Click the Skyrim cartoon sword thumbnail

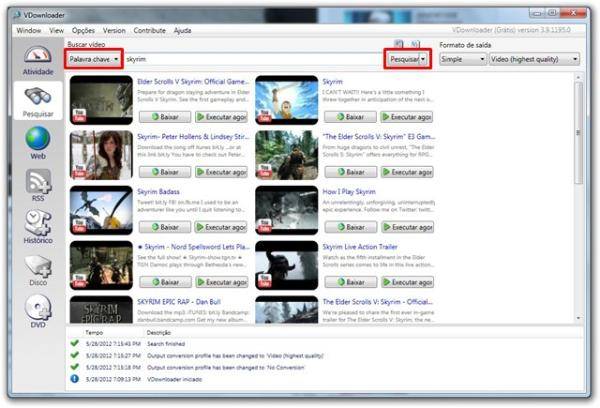click(287, 100)
